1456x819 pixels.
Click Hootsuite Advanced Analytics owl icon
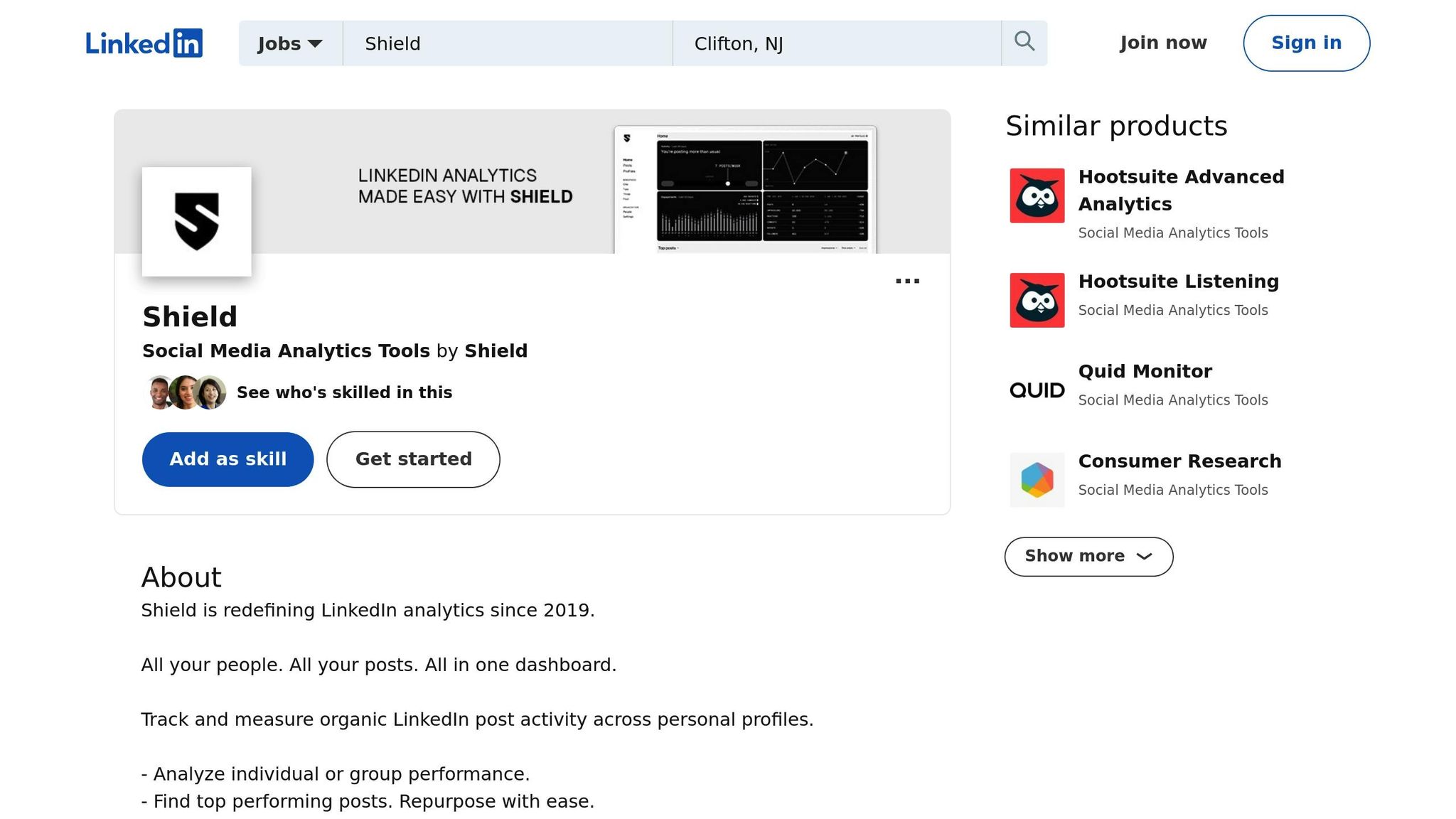(x=1037, y=196)
